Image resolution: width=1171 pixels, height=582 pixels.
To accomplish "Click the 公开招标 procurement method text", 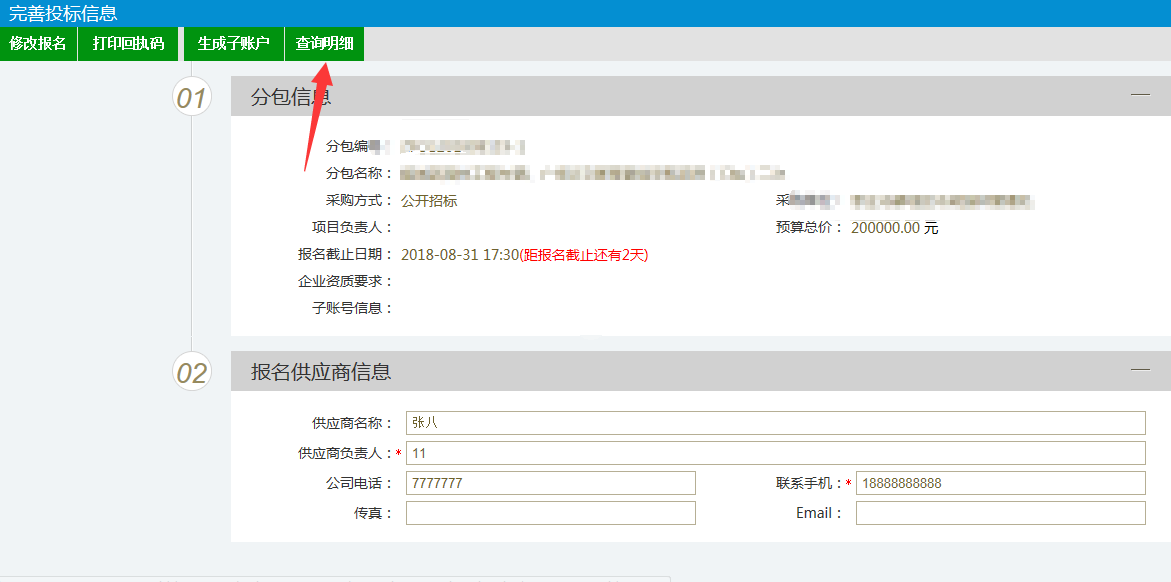I will (x=429, y=201).
